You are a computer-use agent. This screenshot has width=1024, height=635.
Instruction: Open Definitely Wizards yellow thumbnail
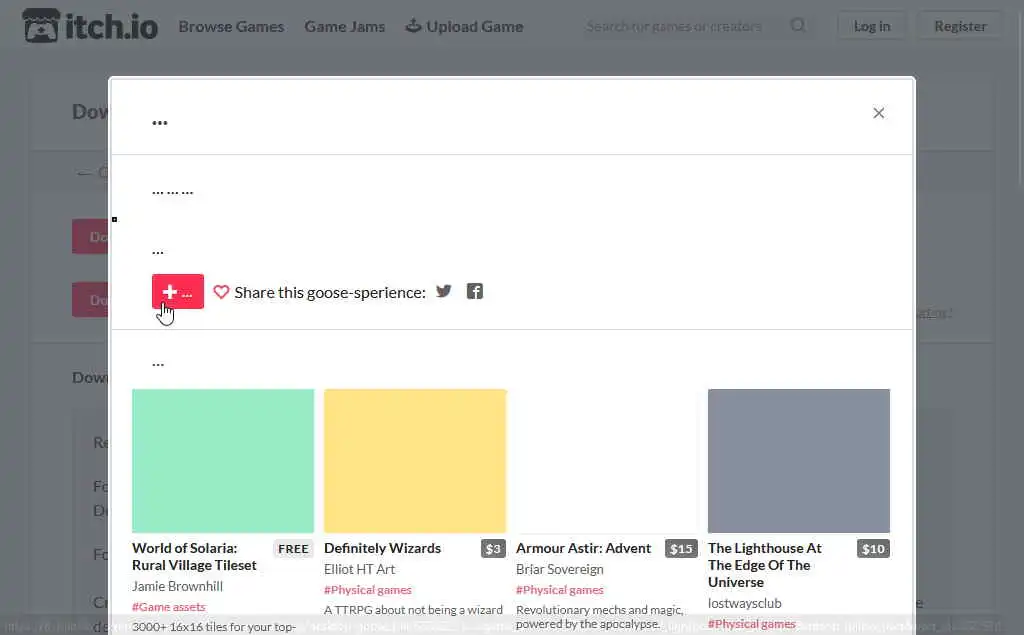pyautogui.click(x=415, y=461)
